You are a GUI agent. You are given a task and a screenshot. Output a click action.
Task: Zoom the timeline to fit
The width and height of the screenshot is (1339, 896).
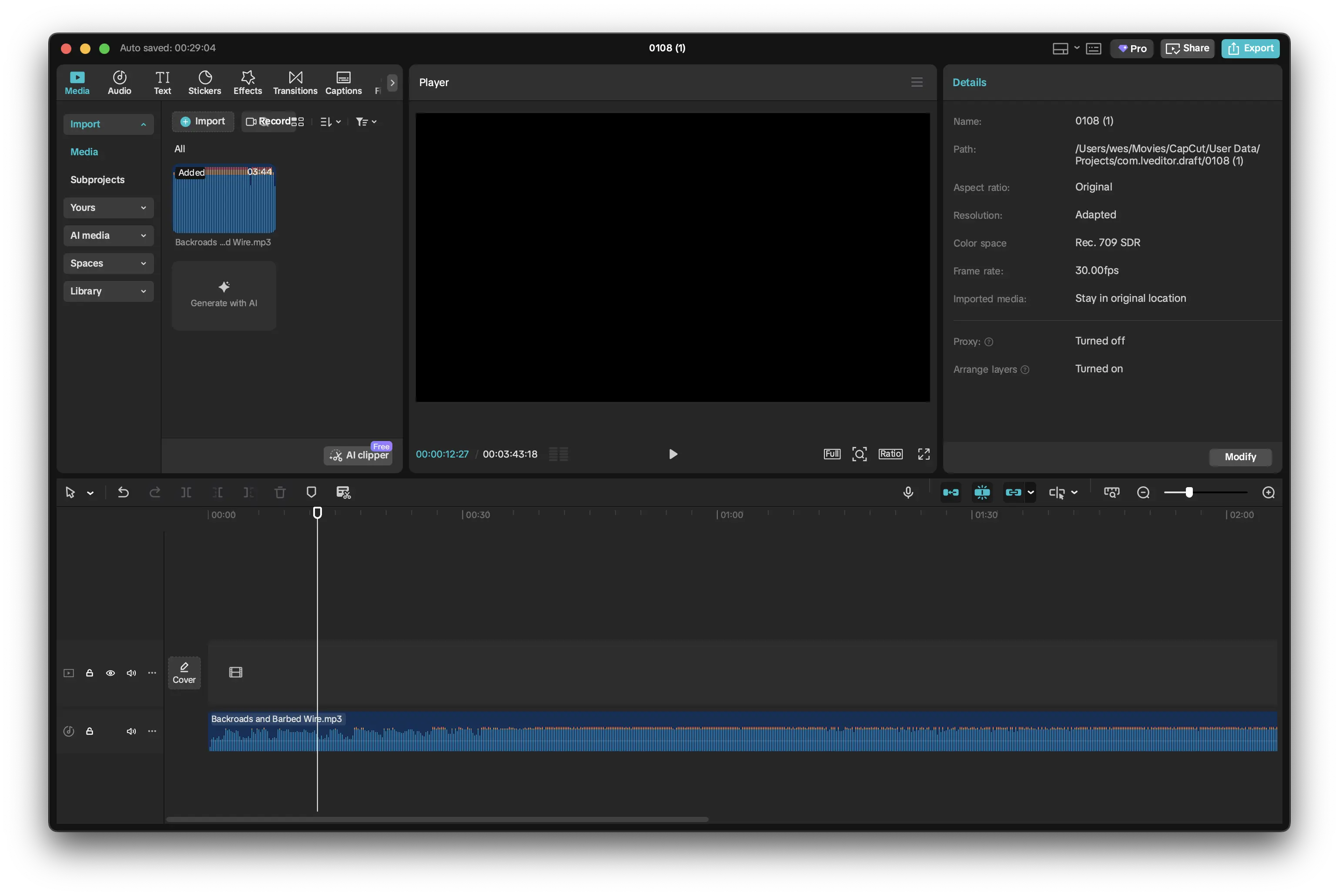(1111, 492)
